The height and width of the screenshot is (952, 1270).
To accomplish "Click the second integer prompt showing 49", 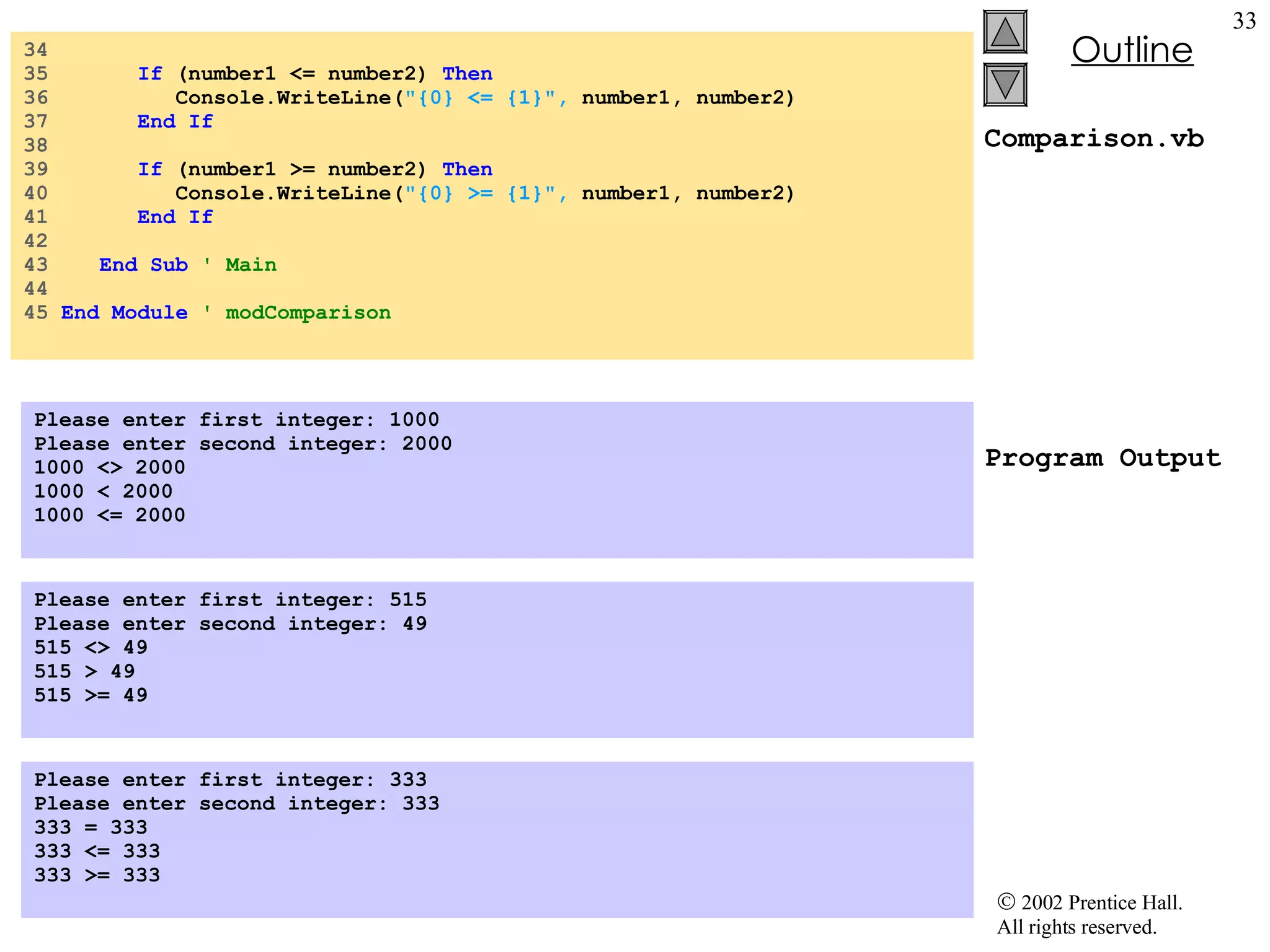I will point(230,624).
